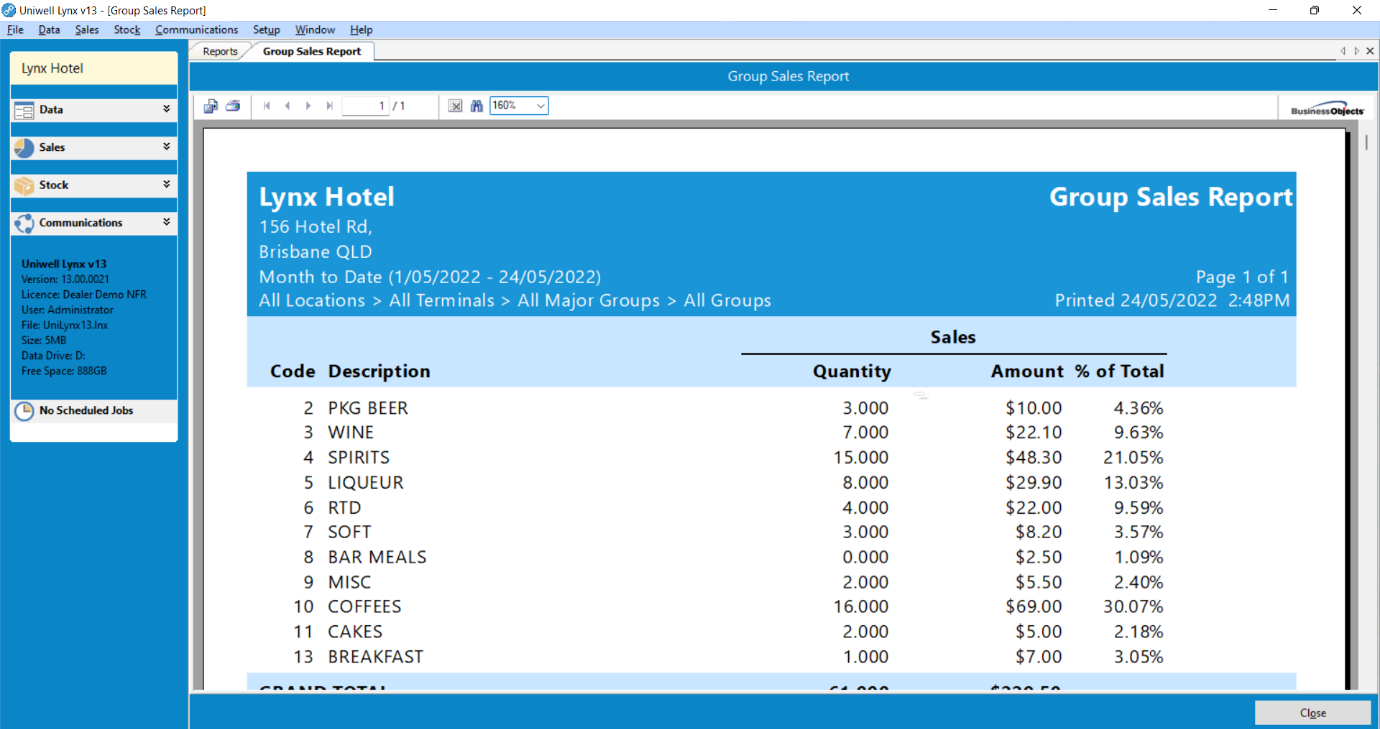Click the Stock box icon in sidebar

[x=24, y=186]
